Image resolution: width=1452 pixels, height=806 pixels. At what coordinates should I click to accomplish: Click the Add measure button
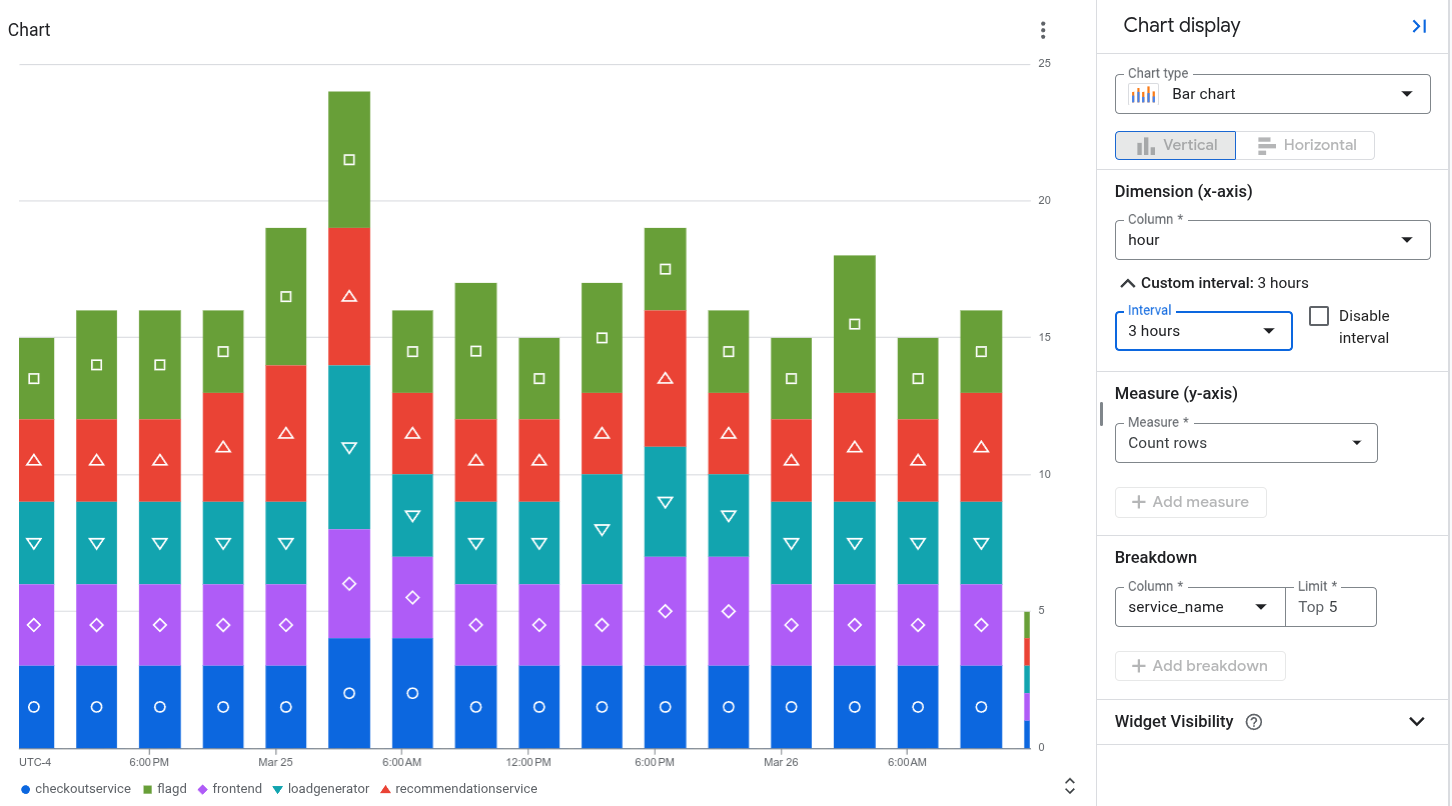pyautogui.click(x=1190, y=502)
